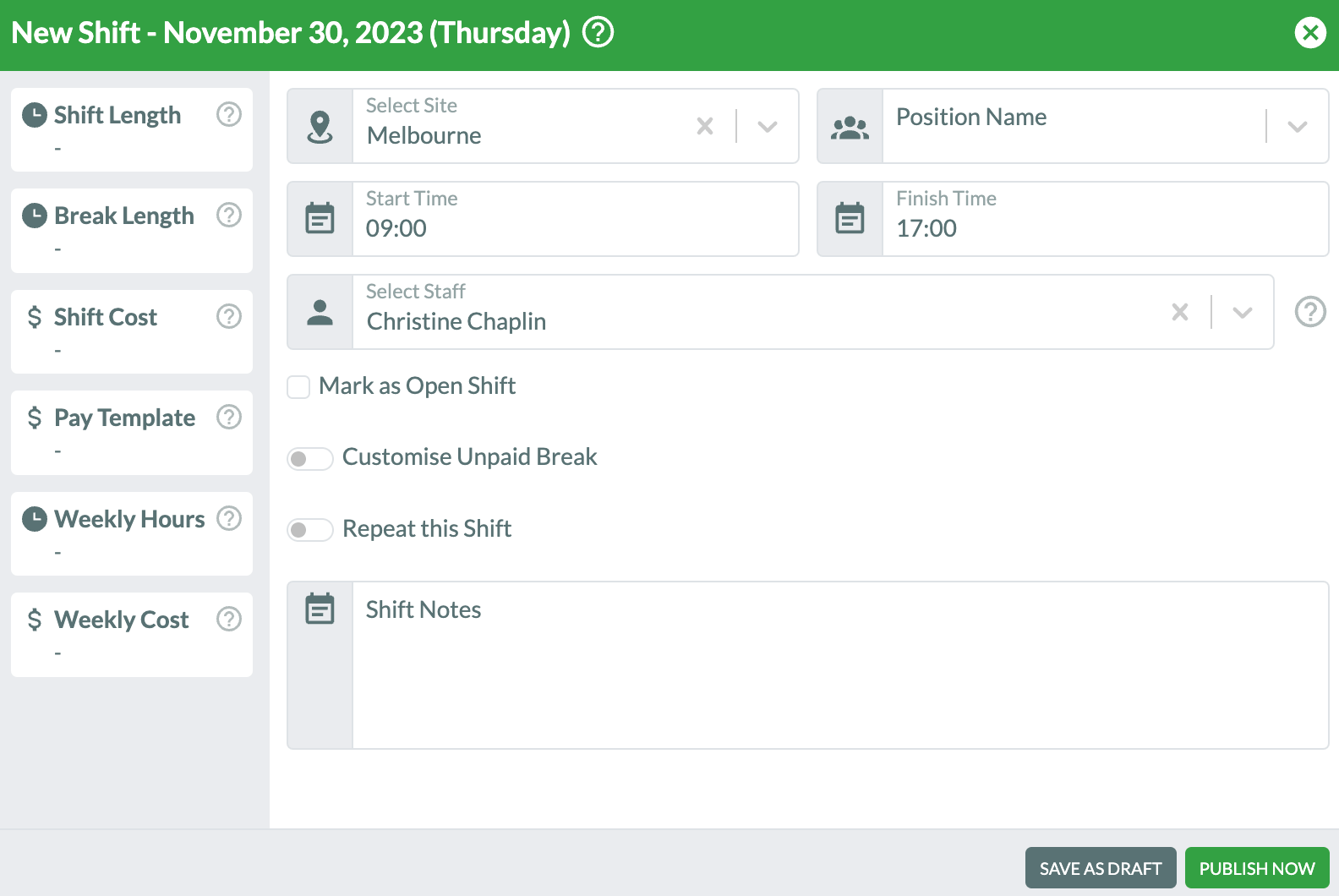Viewport: 1339px width, 896px height.
Task: Open the Select Staff dropdown
Action: 1242,311
